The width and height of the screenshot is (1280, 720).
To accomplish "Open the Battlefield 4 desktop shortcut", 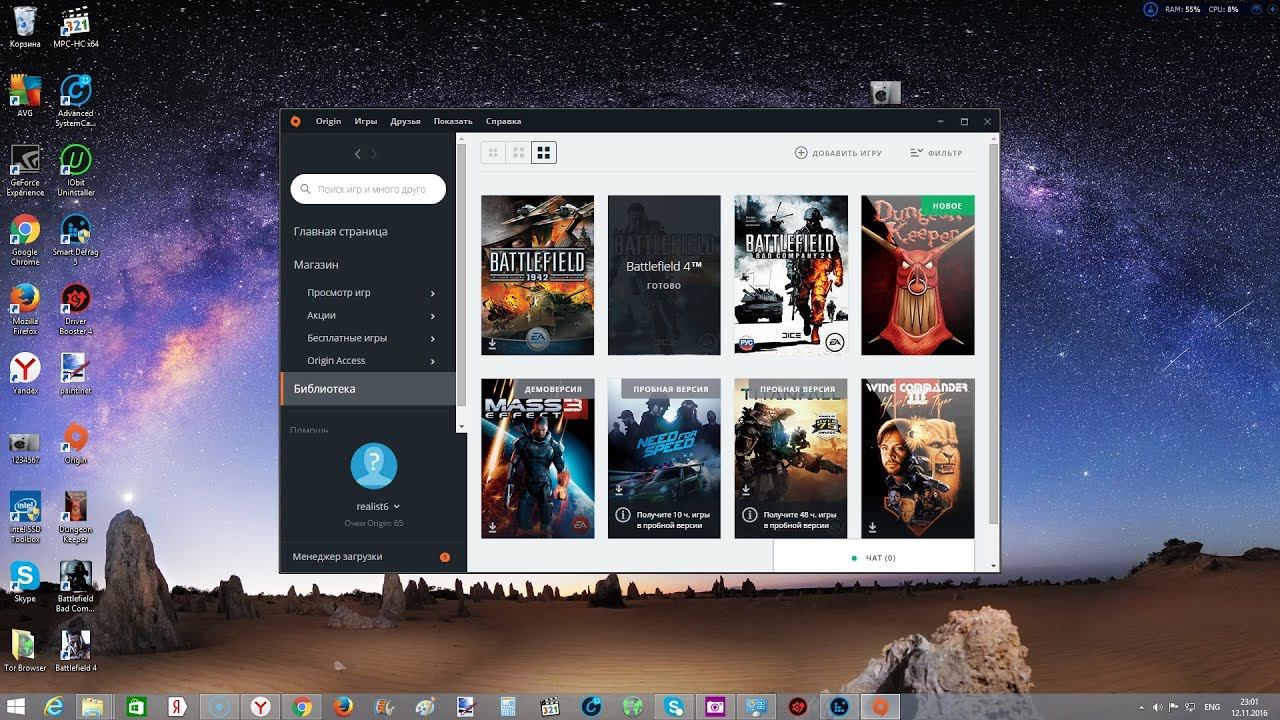I will pos(75,650).
